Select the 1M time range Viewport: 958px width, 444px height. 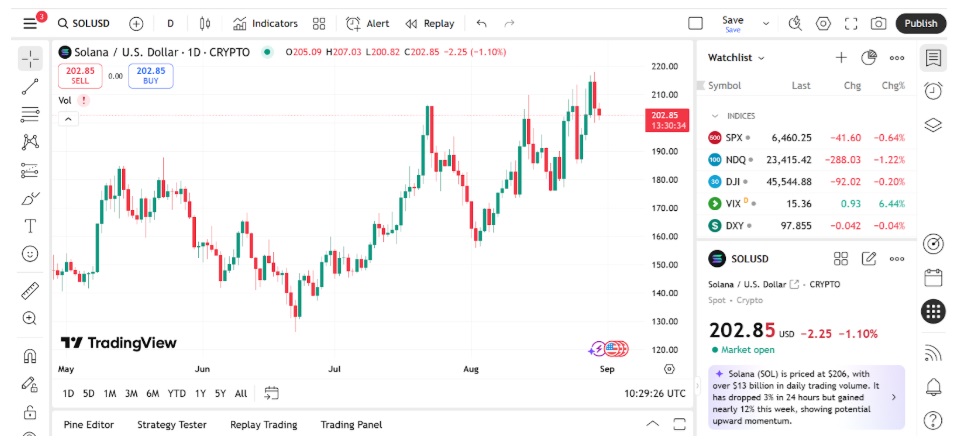pos(110,394)
